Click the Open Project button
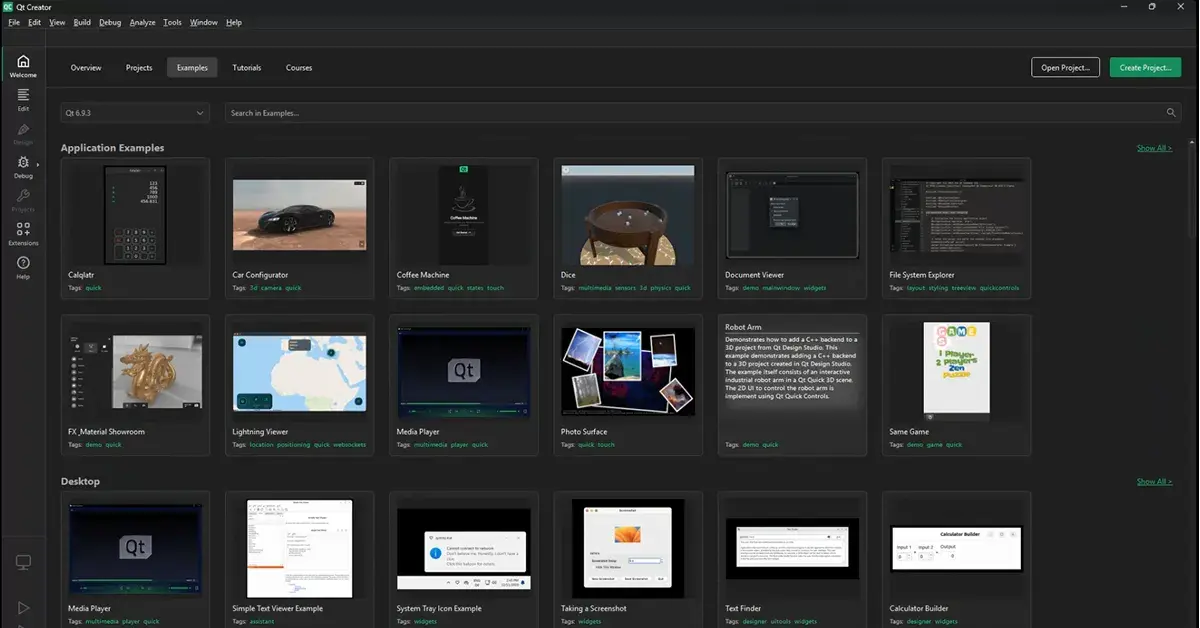Viewport: 1200px width, 628px height. click(x=1065, y=68)
